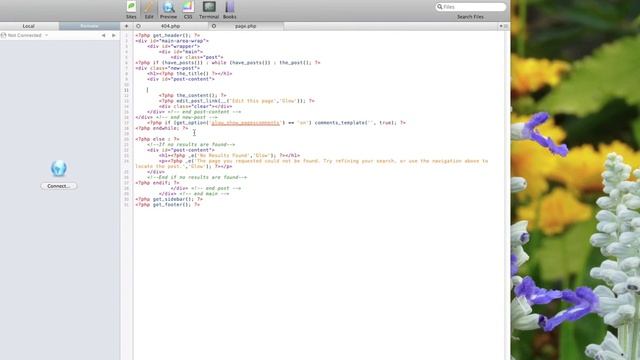
Task: Click line number 11 in the gutter
Action: (127, 90)
